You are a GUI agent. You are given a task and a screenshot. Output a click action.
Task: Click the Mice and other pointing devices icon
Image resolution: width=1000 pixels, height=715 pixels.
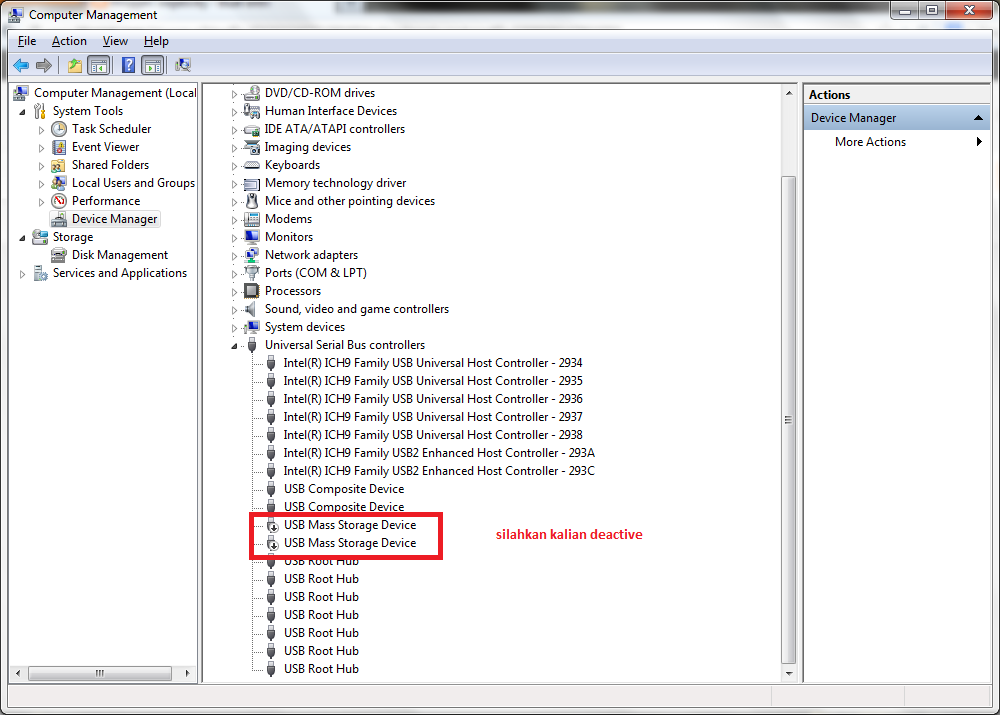pyautogui.click(x=252, y=201)
